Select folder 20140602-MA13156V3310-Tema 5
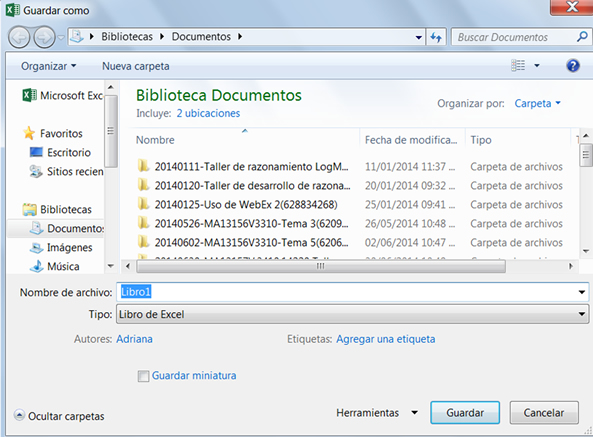 click(243, 242)
